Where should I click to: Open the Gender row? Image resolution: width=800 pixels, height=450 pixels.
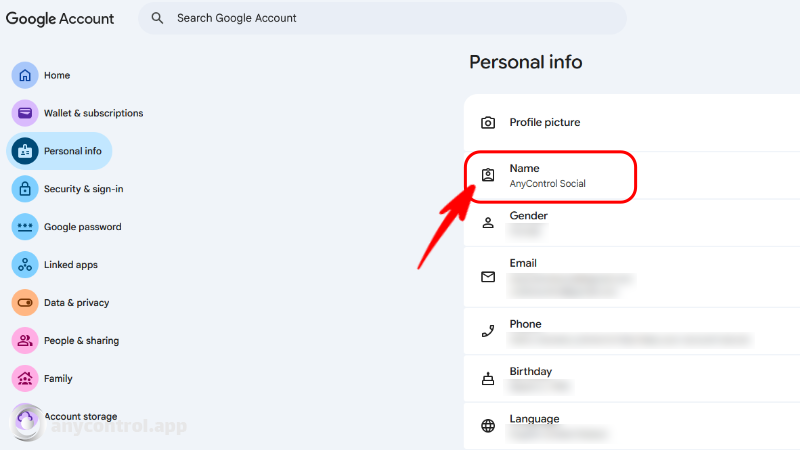pos(632,223)
